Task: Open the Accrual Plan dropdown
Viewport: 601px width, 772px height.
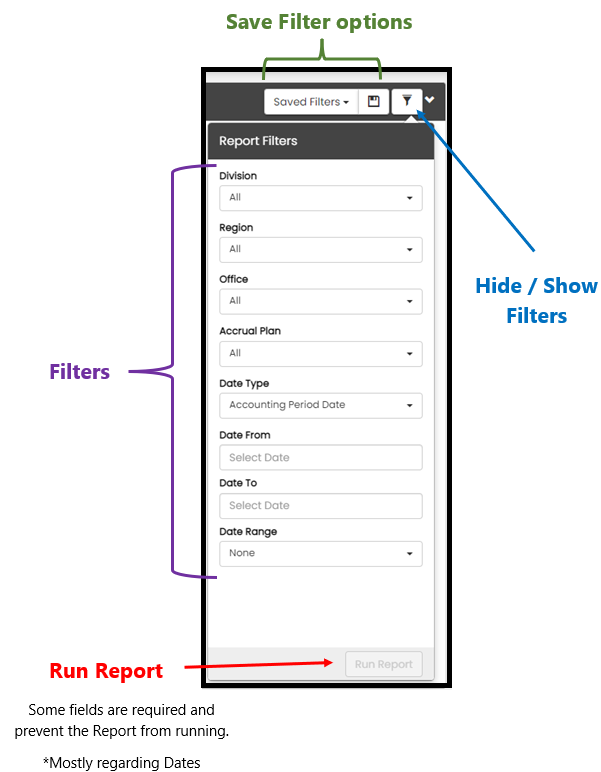Action: tap(321, 354)
